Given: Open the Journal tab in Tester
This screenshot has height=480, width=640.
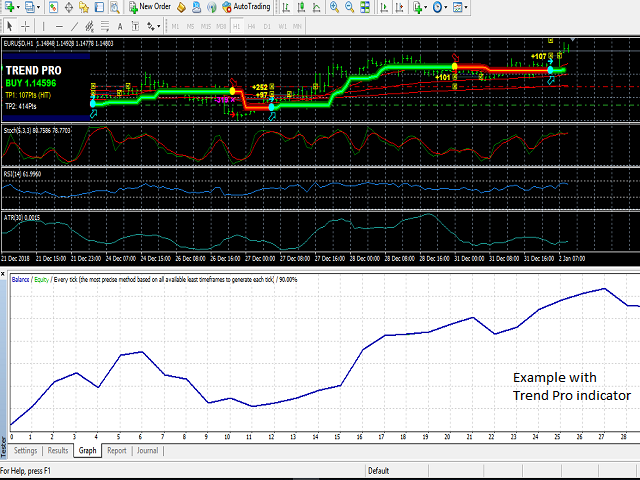Looking at the screenshot, I should [147, 451].
